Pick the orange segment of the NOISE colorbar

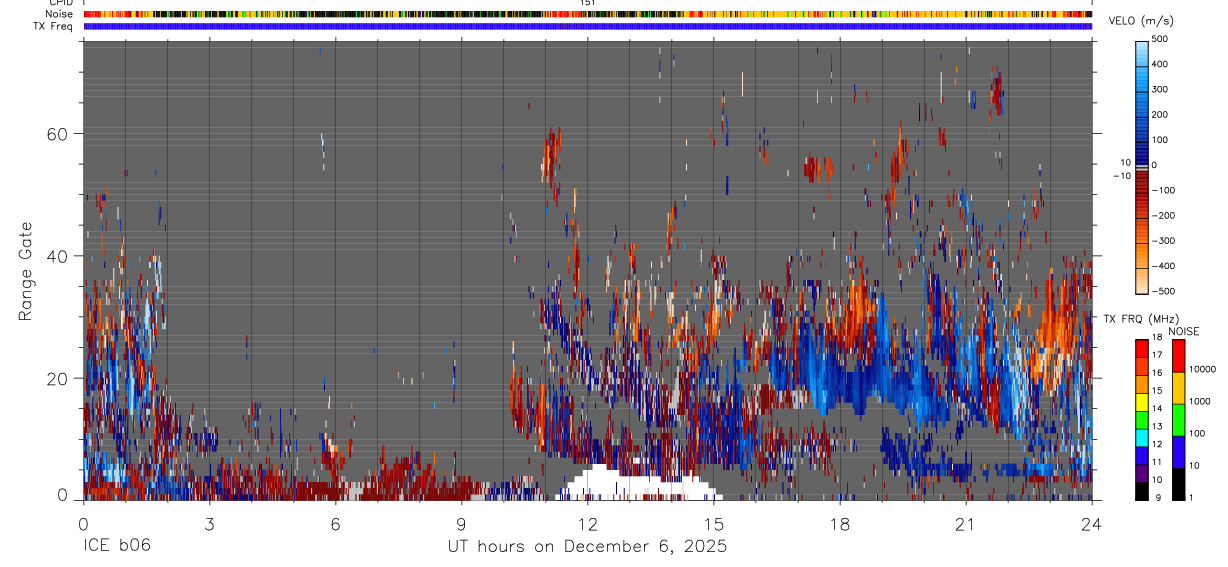1179,388
